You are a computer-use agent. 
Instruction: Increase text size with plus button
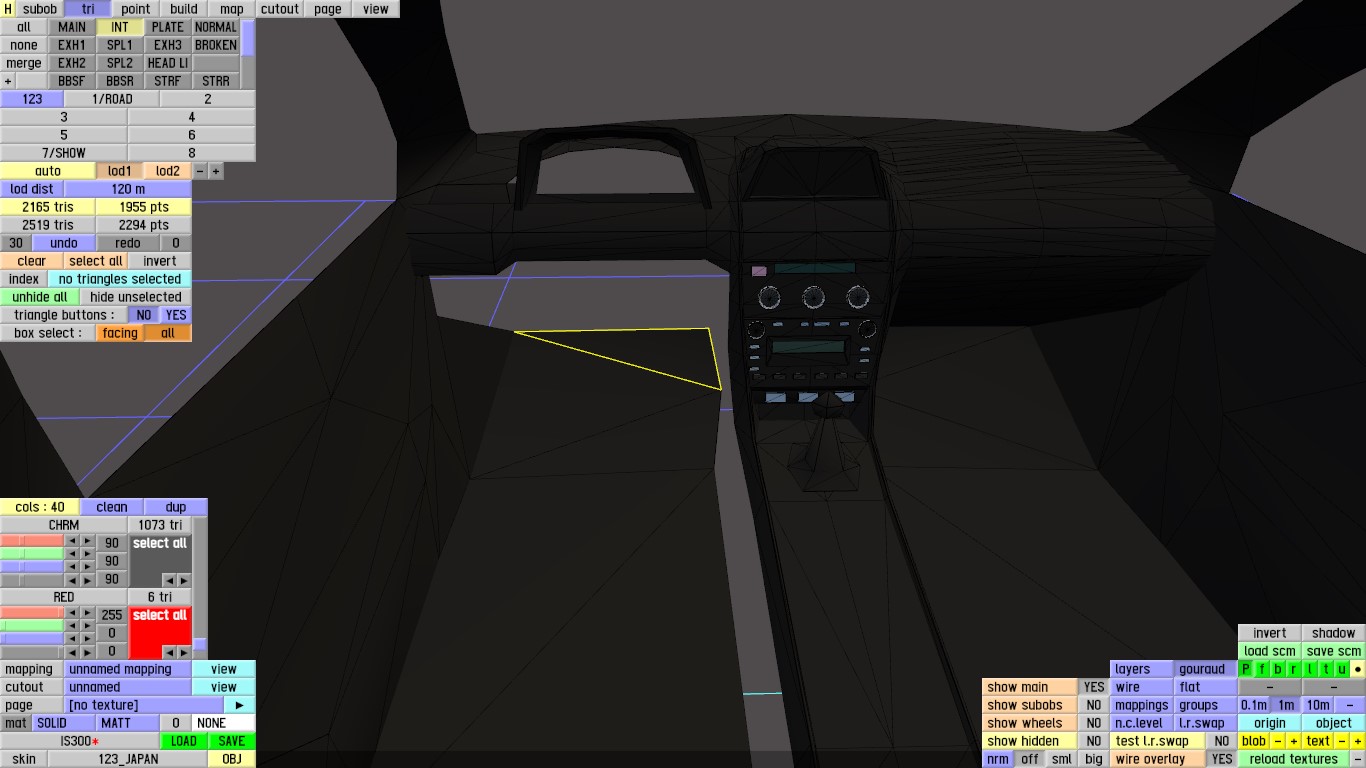1358,741
